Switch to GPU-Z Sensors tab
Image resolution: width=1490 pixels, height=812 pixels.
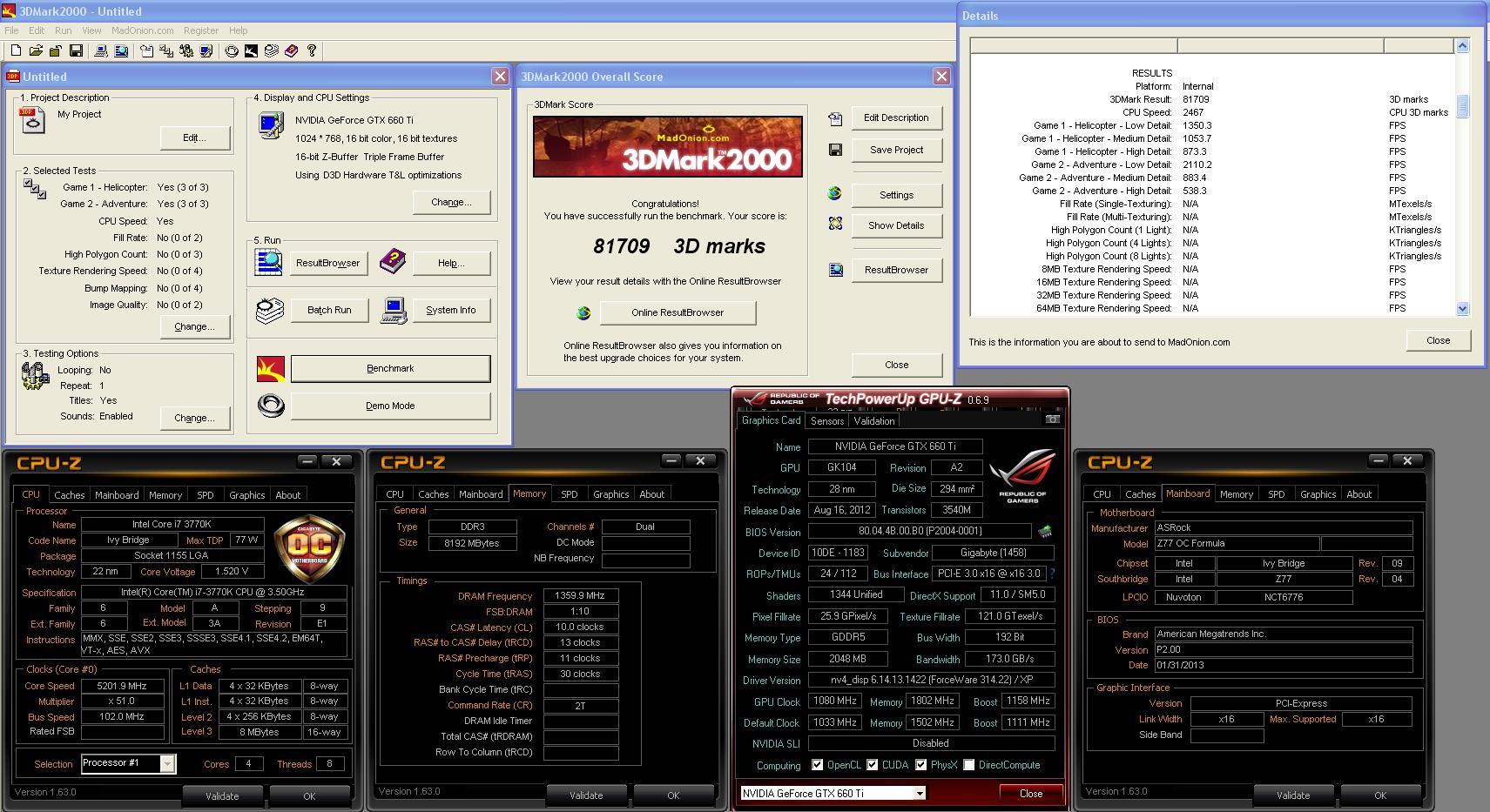[x=827, y=421]
